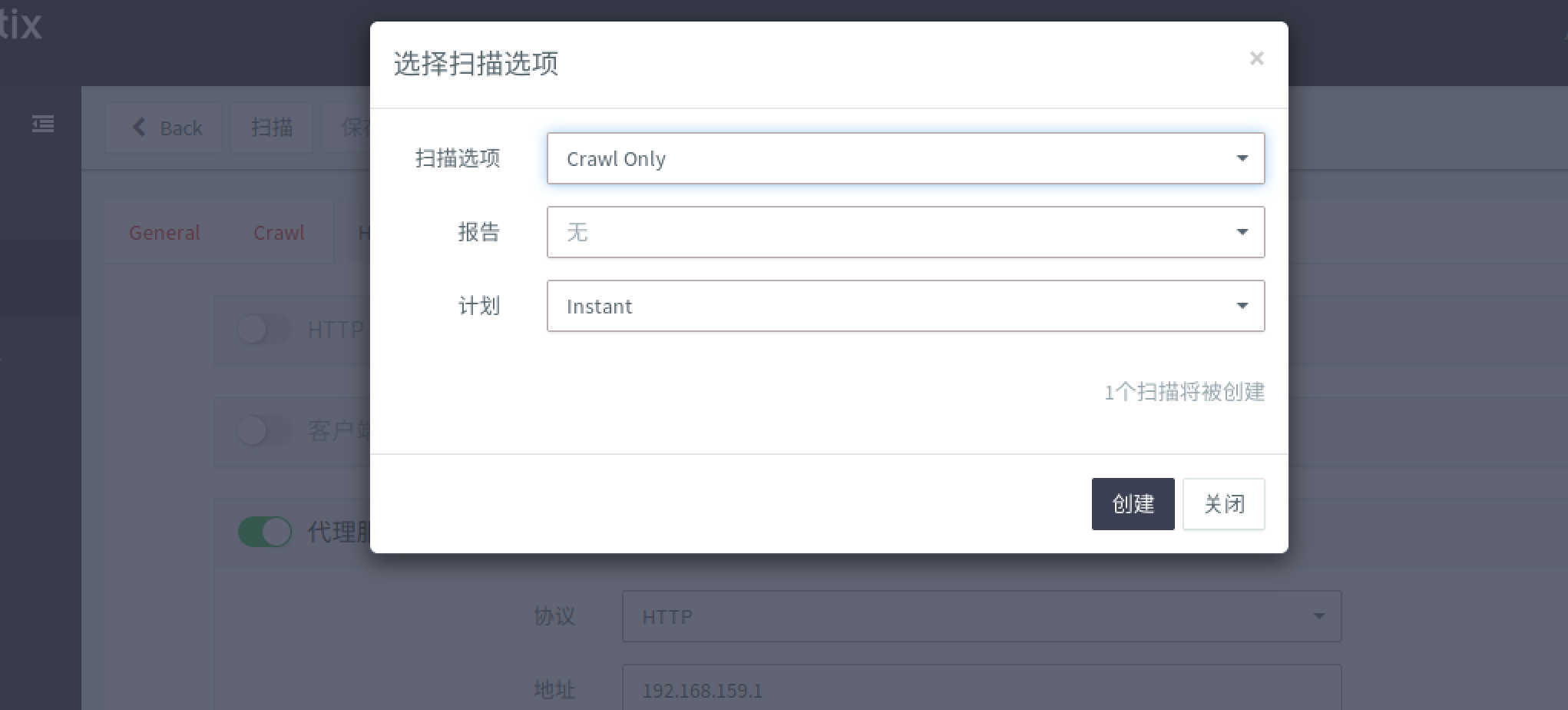Open the 计划 Instant dropdown
1568x710 pixels.
(905, 306)
